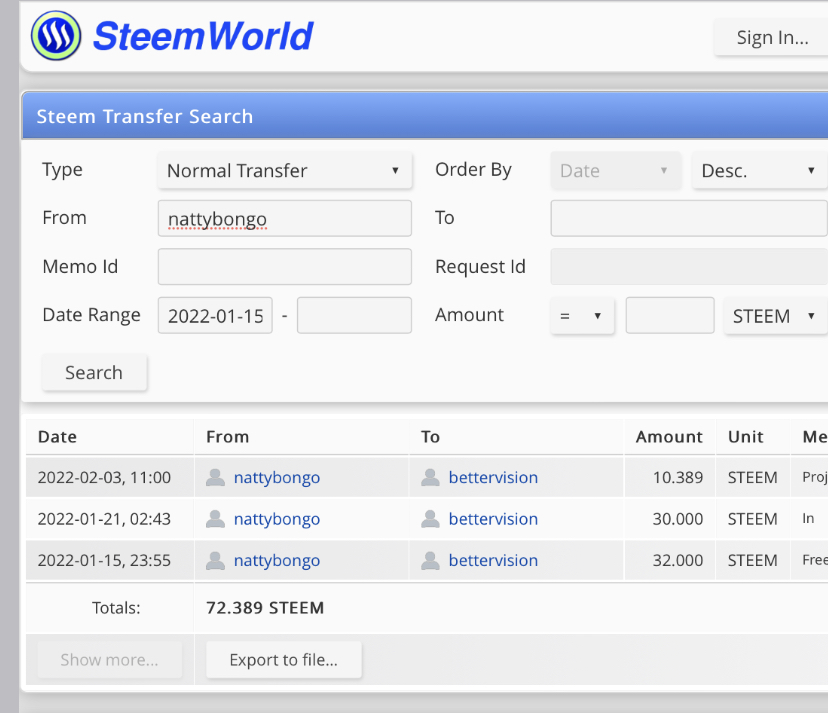Click the Search button
Image resolution: width=828 pixels, height=713 pixels.
(95, 372)
